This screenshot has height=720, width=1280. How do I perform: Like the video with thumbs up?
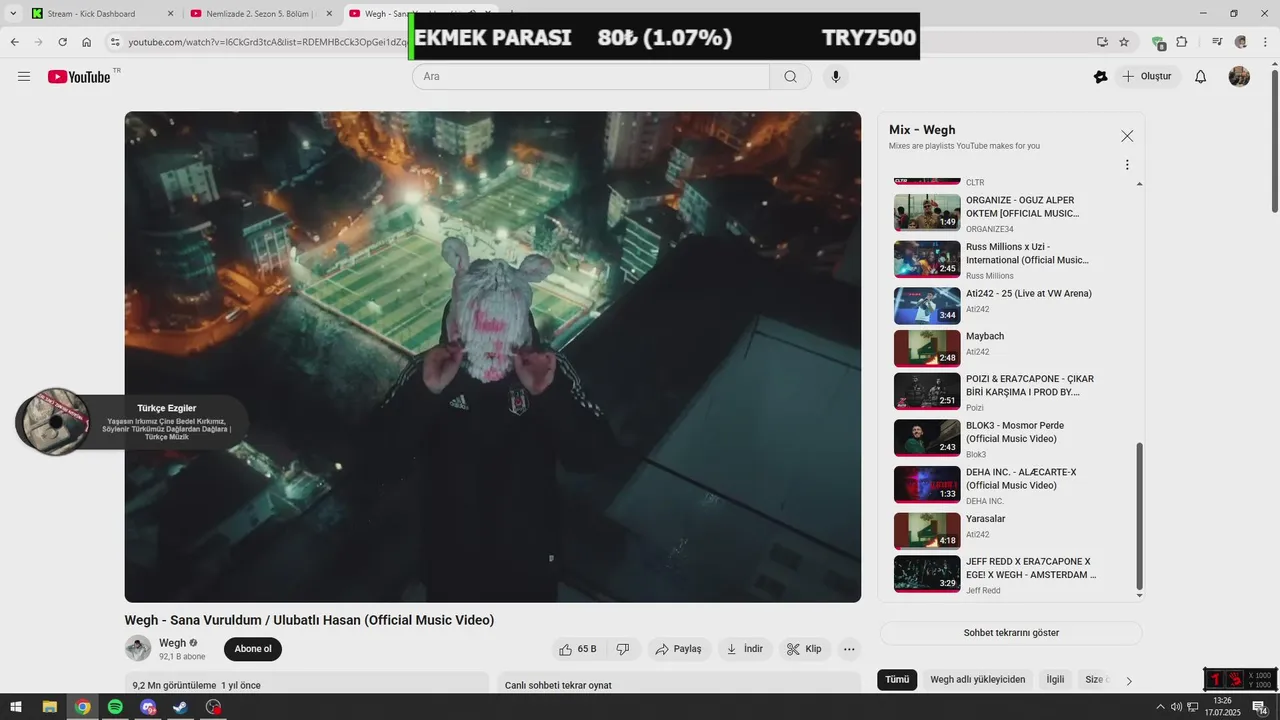[578, 649]
